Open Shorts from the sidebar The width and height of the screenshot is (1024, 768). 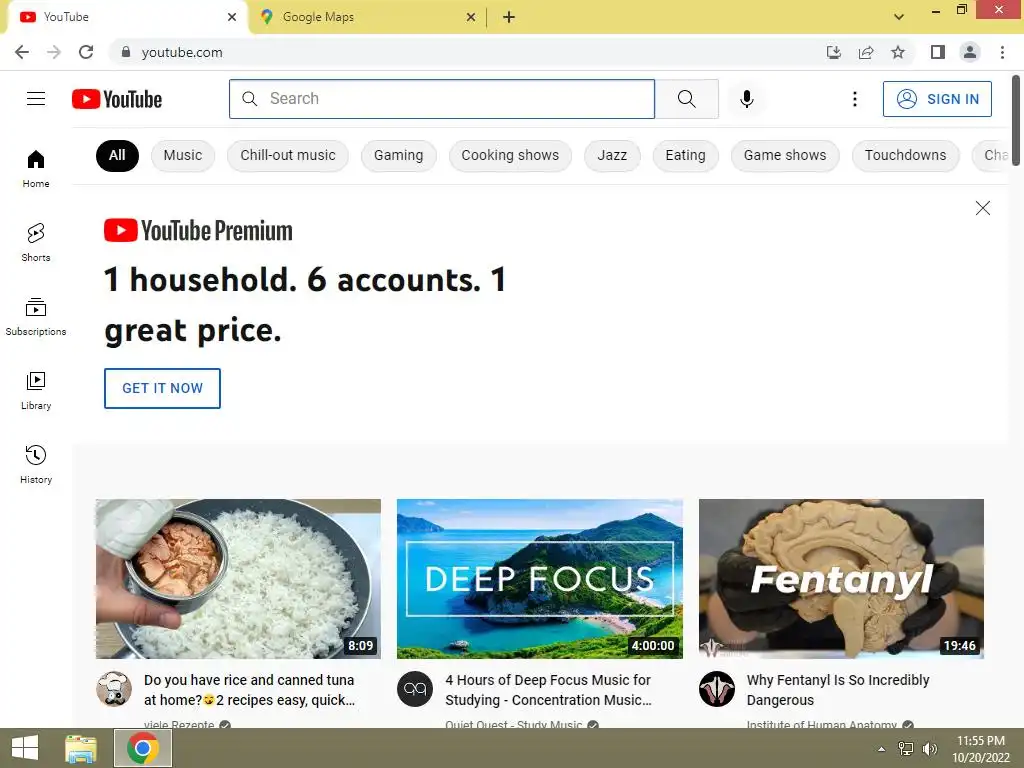tap(36, 242)
